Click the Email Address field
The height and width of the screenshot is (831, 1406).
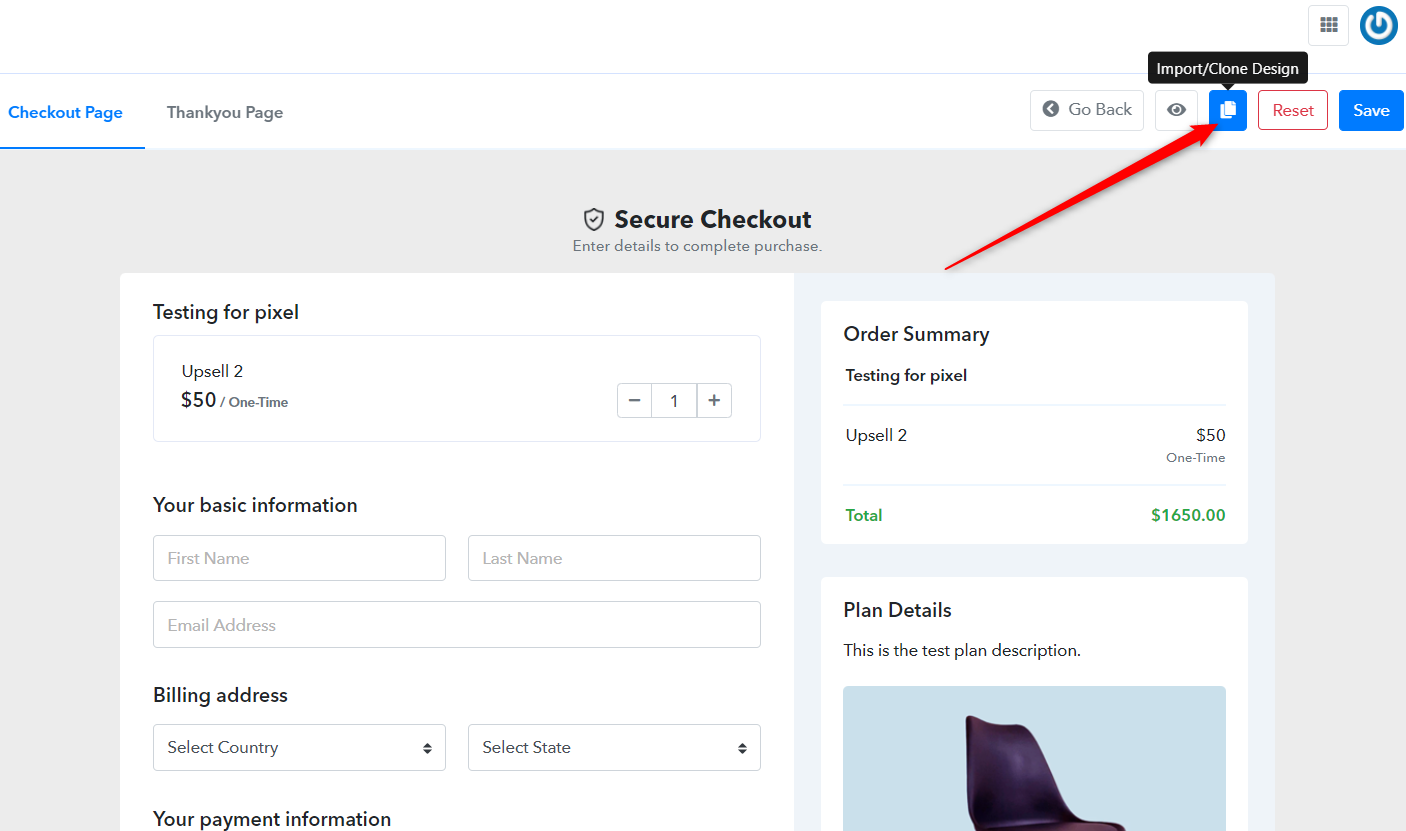point(456,625)
